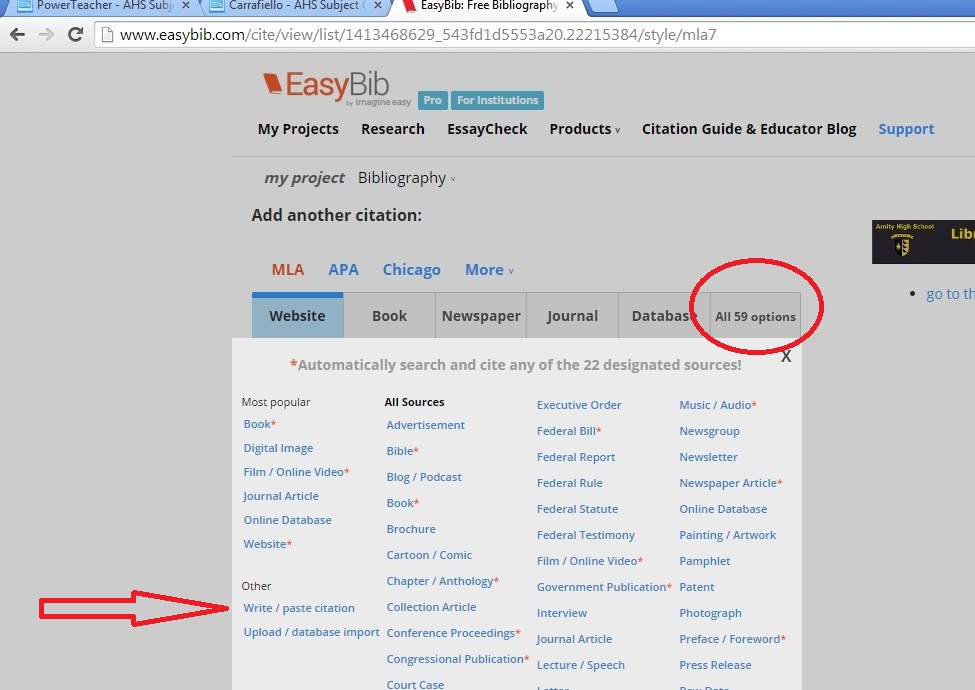Select the MLA citation style
The height and width of the screenshot is (690, 975).
tap(288, 269)
